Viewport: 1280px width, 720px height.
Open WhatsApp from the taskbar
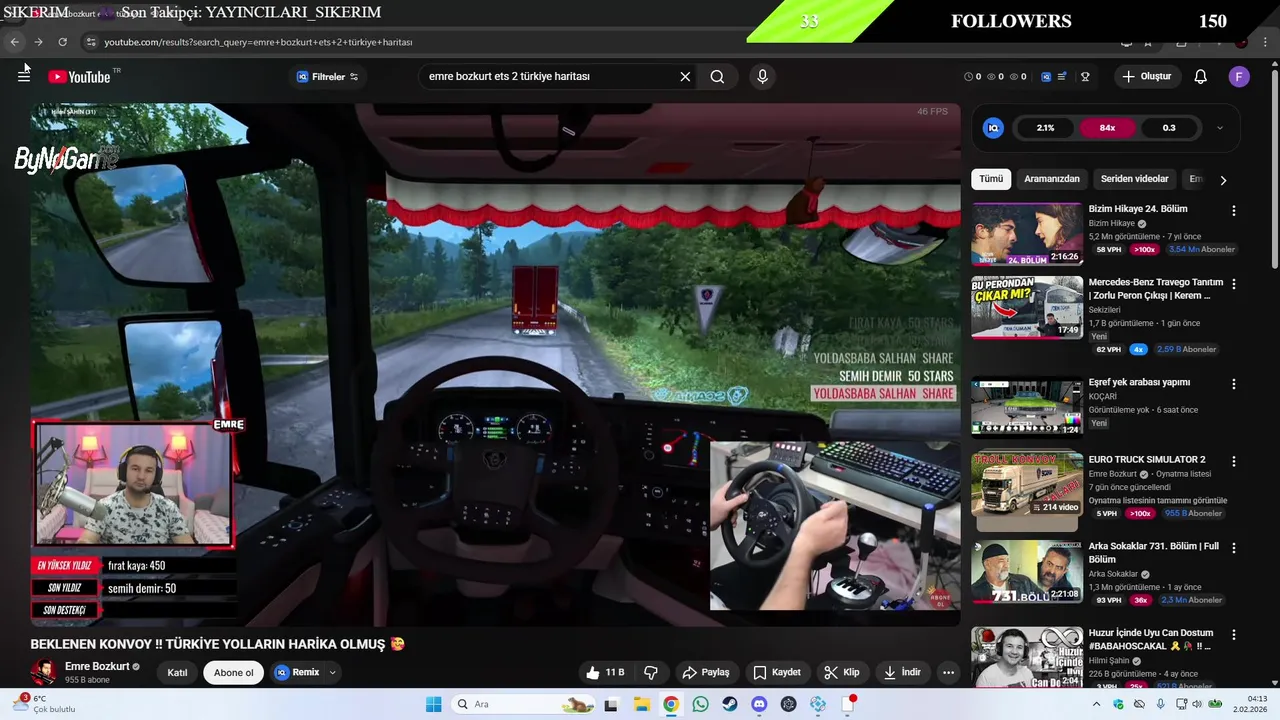tap(700, 704)
